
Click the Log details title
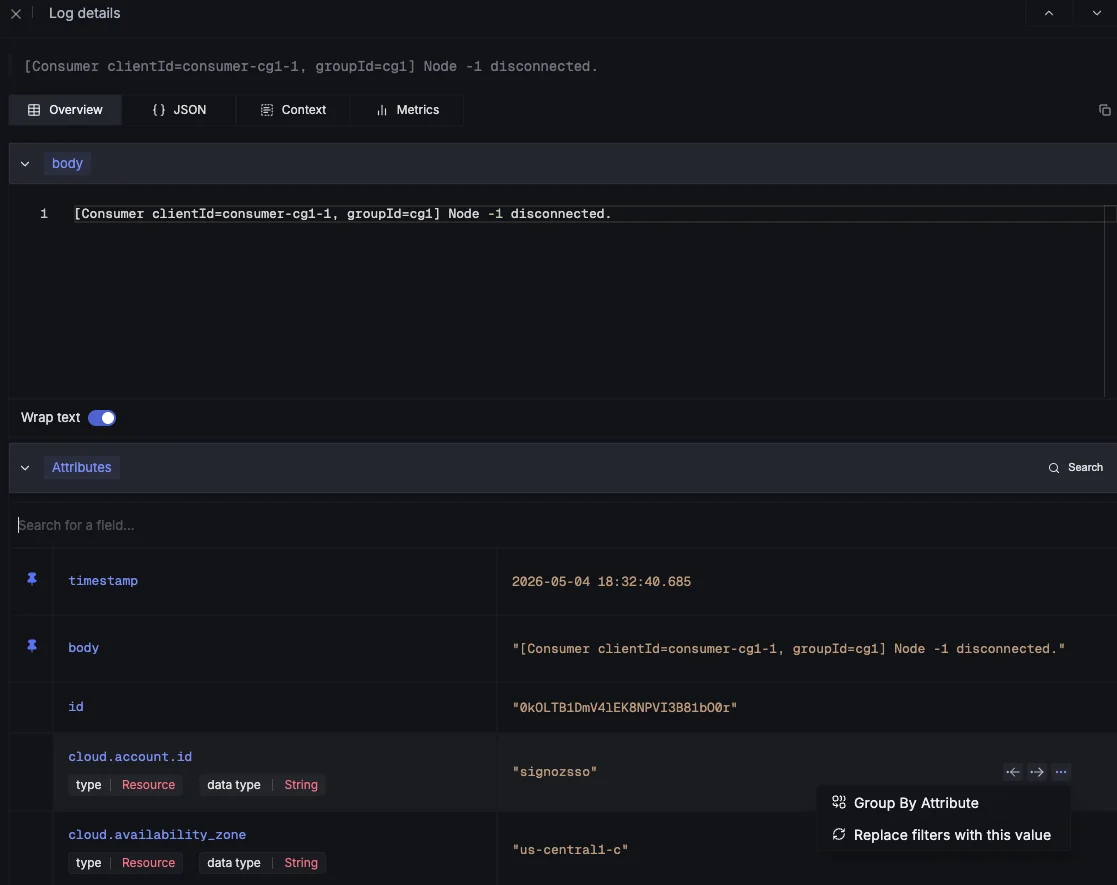(84, 14)
